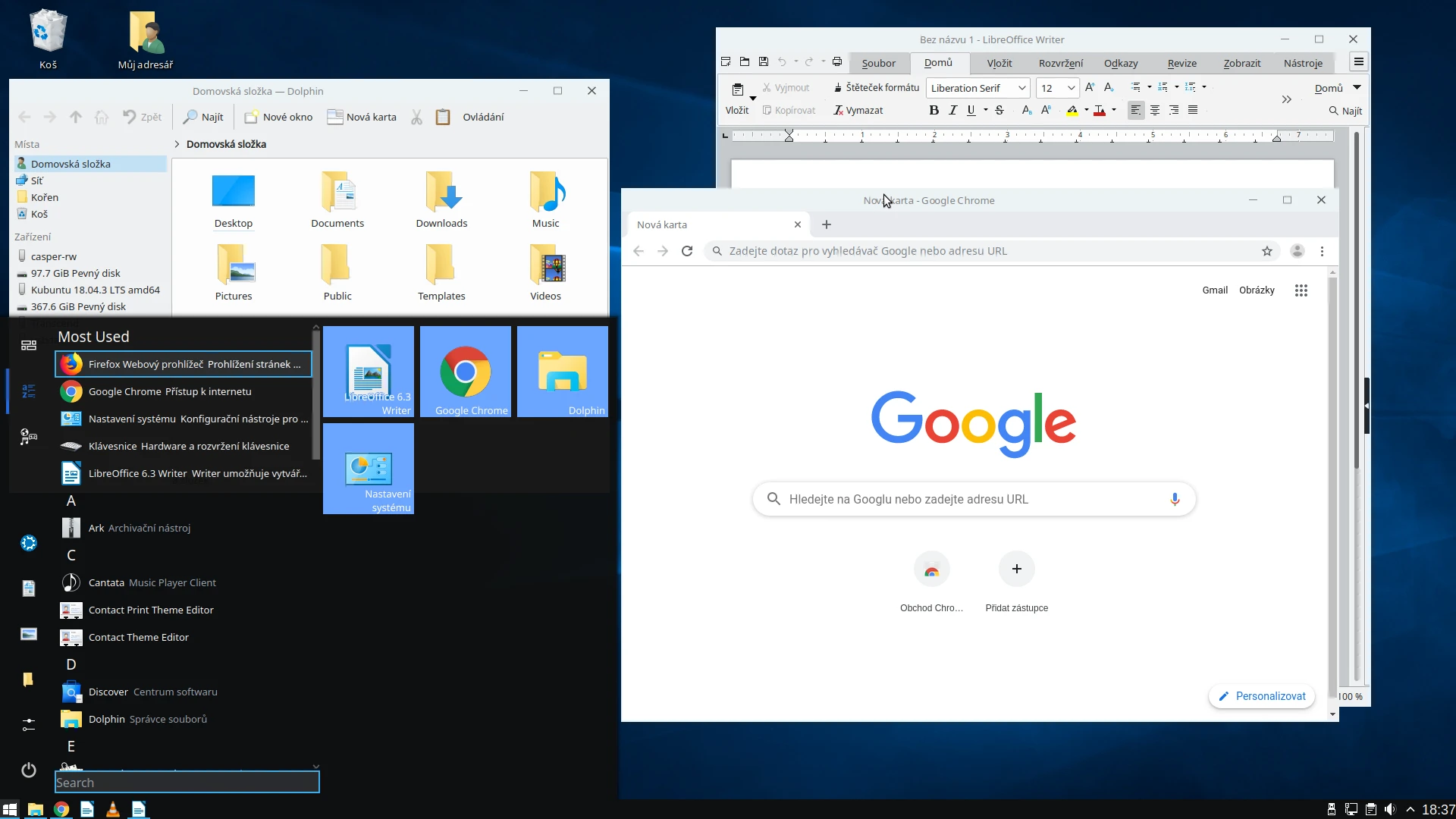Viewport: 1456px width, 819px height.
Task: Click Ovládání in Dolphin toolbar
Action: coord(483,117)
